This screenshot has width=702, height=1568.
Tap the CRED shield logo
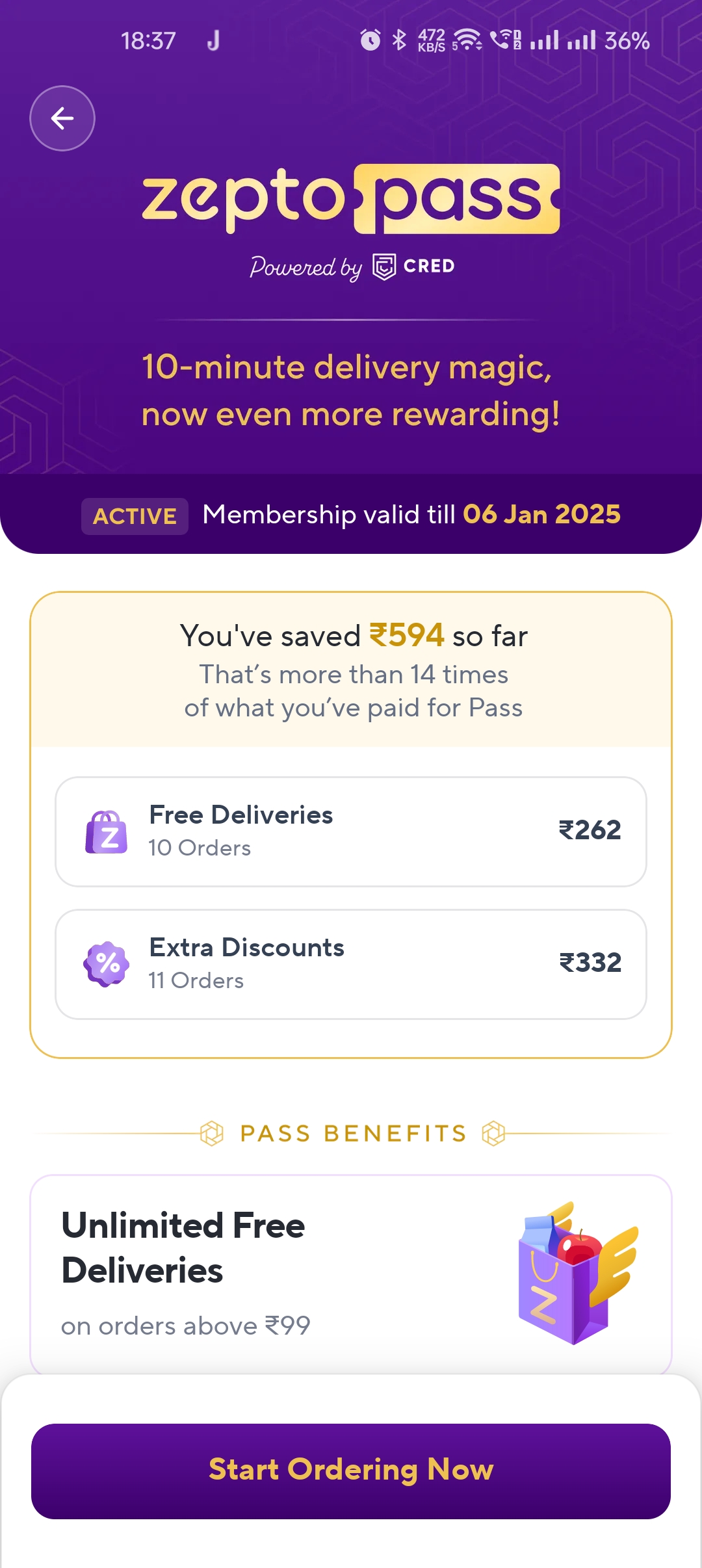pyautogui.click(x=384, y=267)
